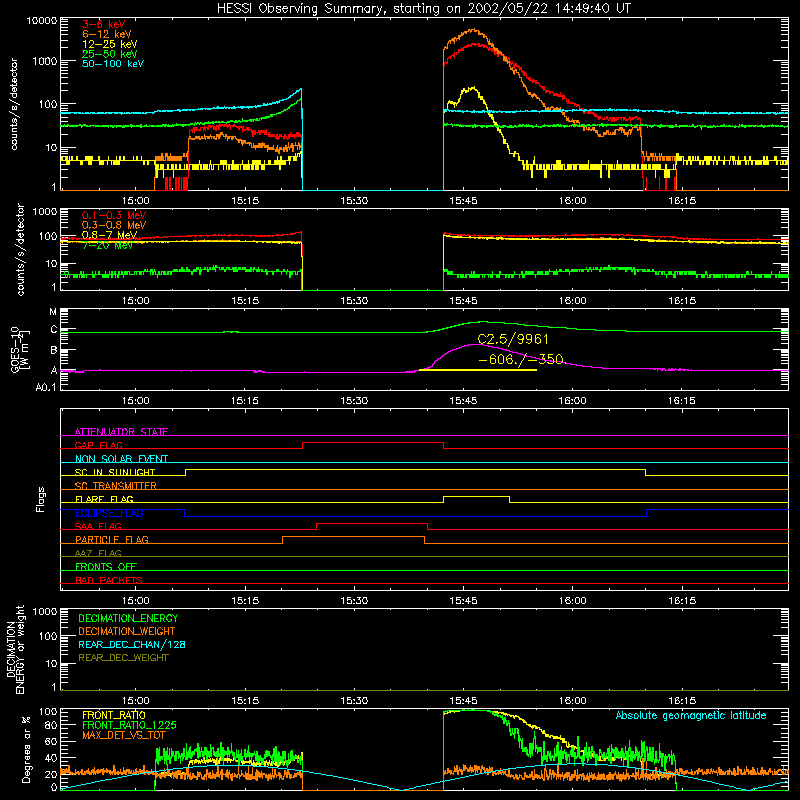Click the A0.1 tick label on GOES axis
The width and height of the screenshot is (800, 800).
pyautogui.click(x=46, y=388)
